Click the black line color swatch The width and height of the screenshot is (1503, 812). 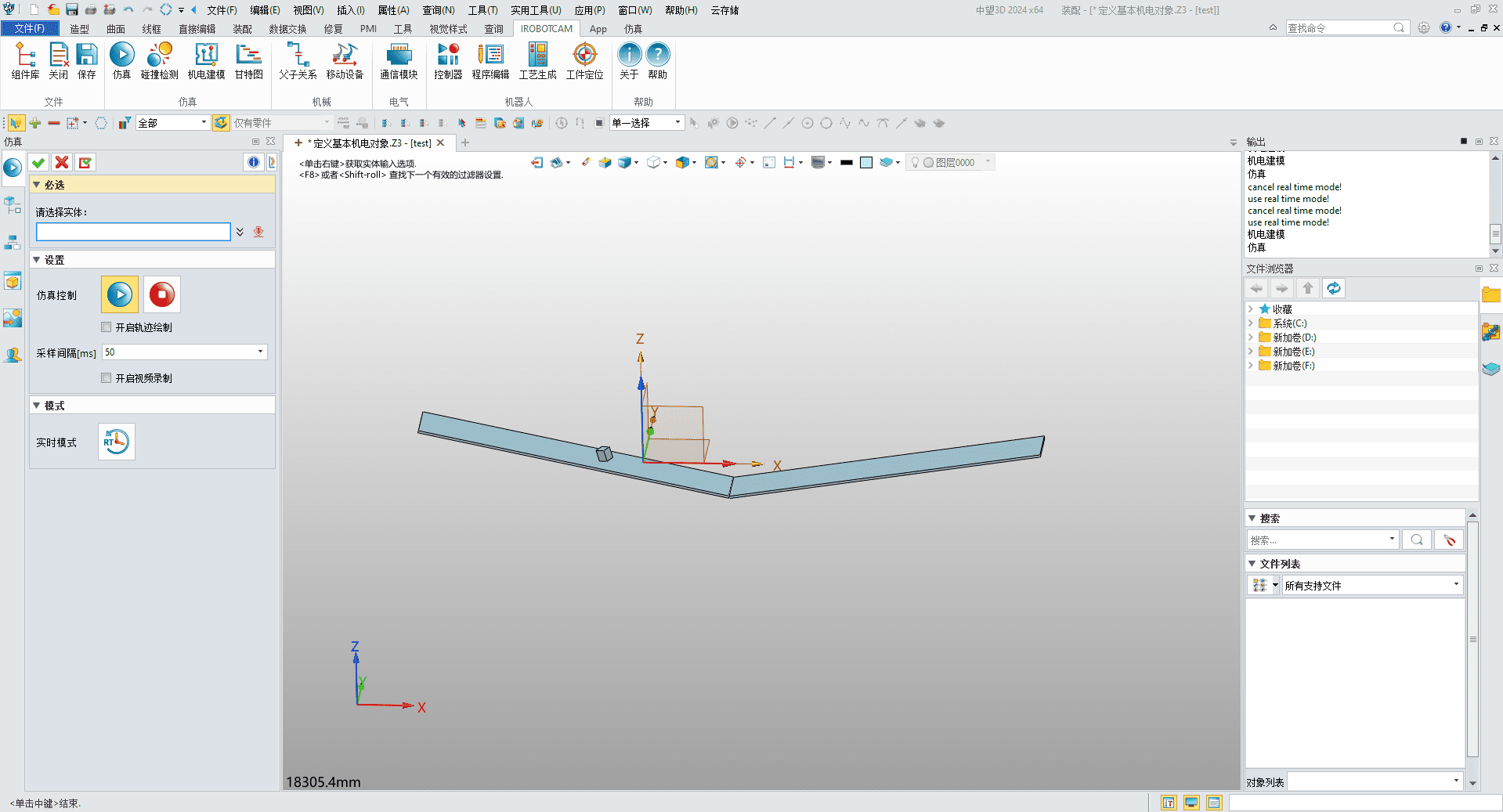pyautogui.click(x=847, y=163)
